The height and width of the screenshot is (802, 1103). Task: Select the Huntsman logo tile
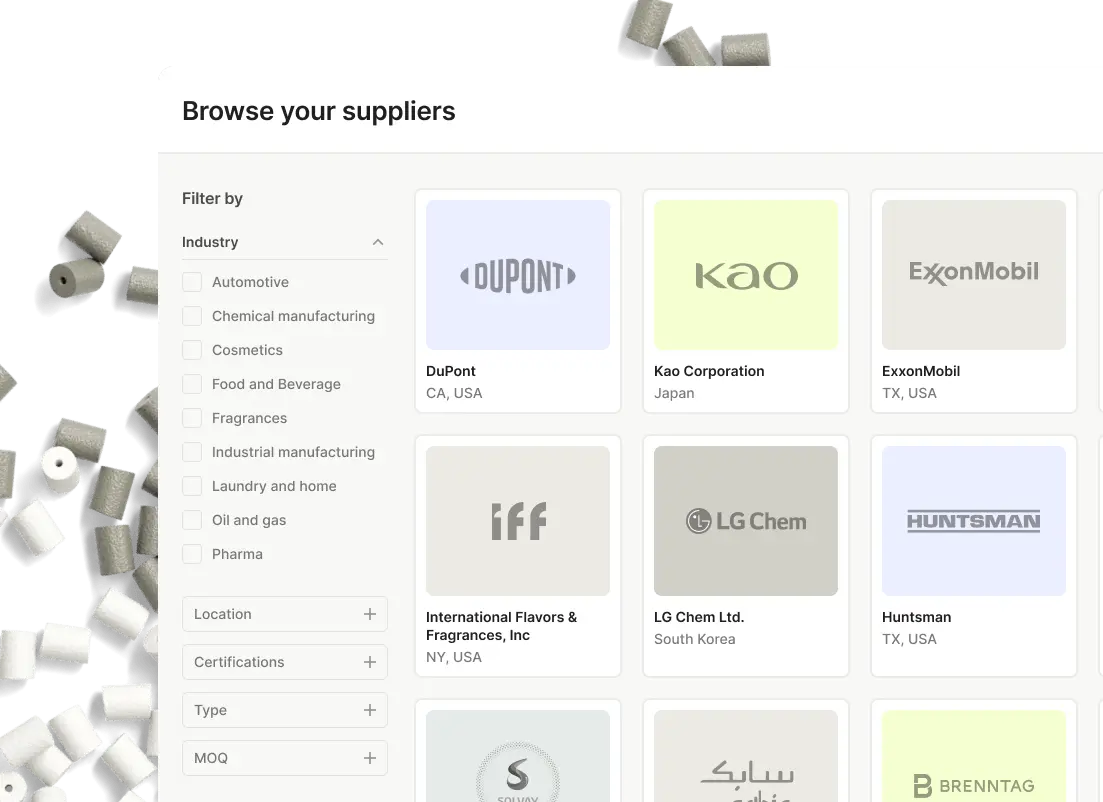pos(974,521)
